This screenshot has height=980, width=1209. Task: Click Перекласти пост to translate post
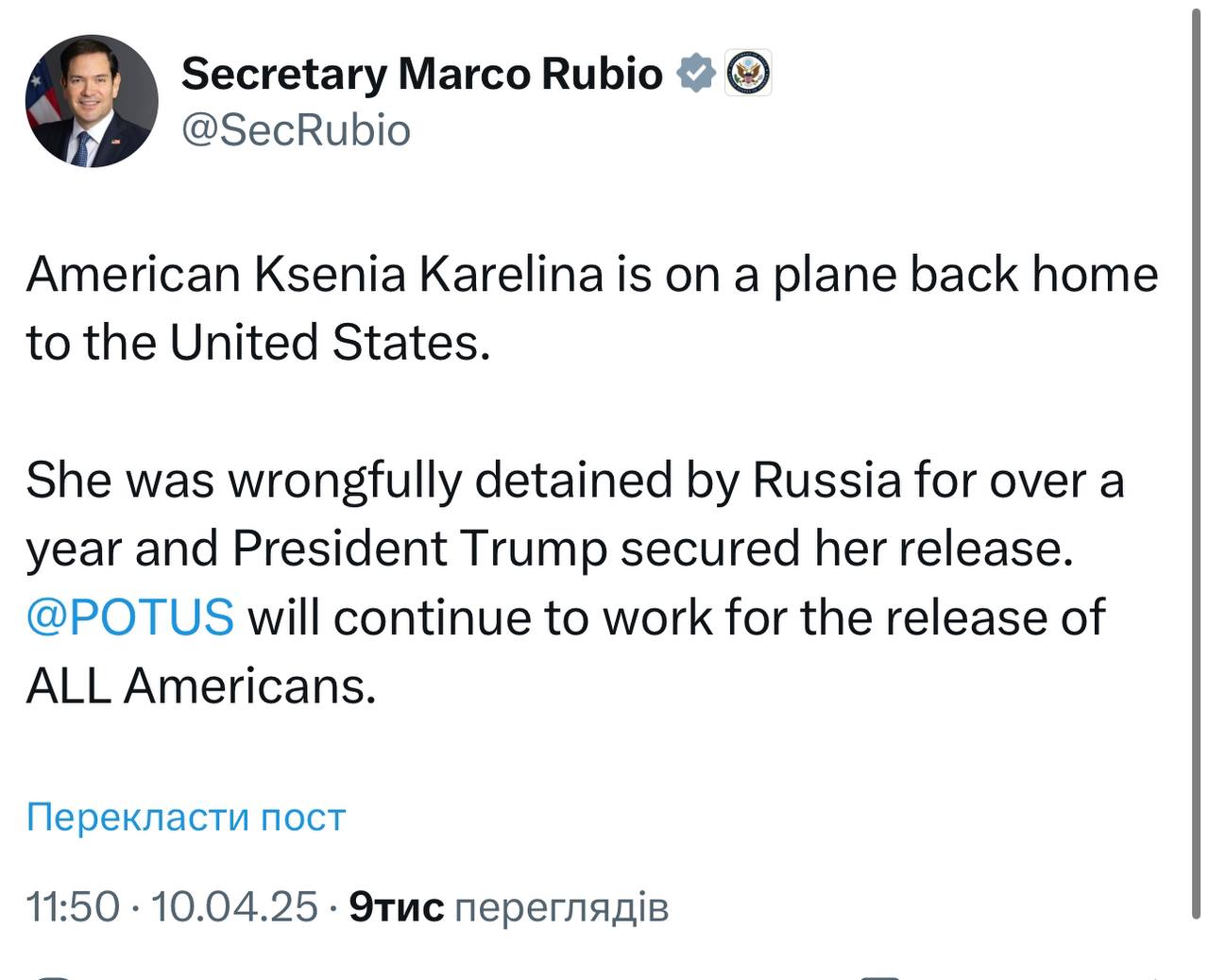pyautogui.click(x=186, y=817)
